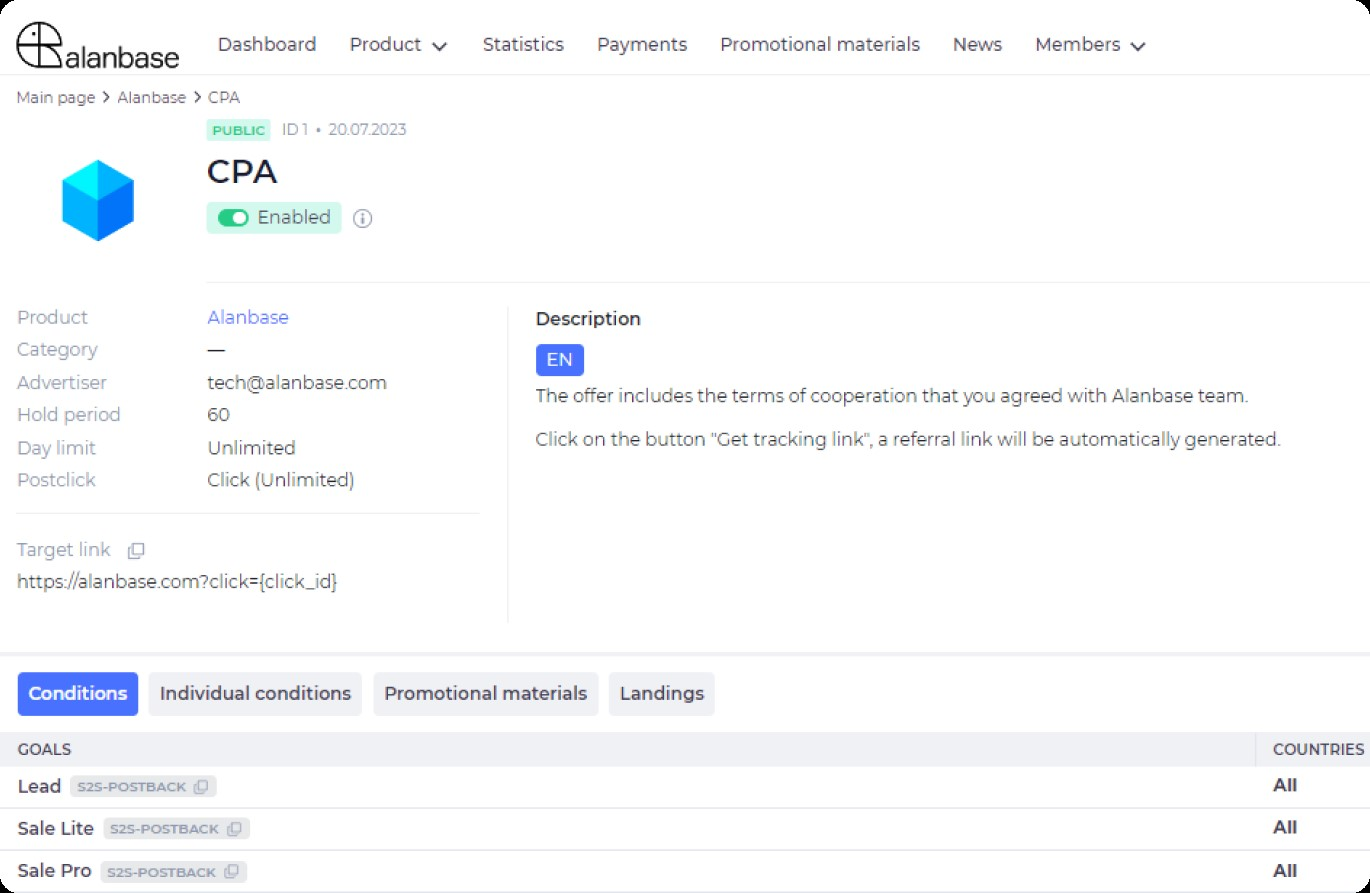The width and height of the screenshot is (1370, 893).
Task: Click the CPA offer title
Action: click(242, 172)
